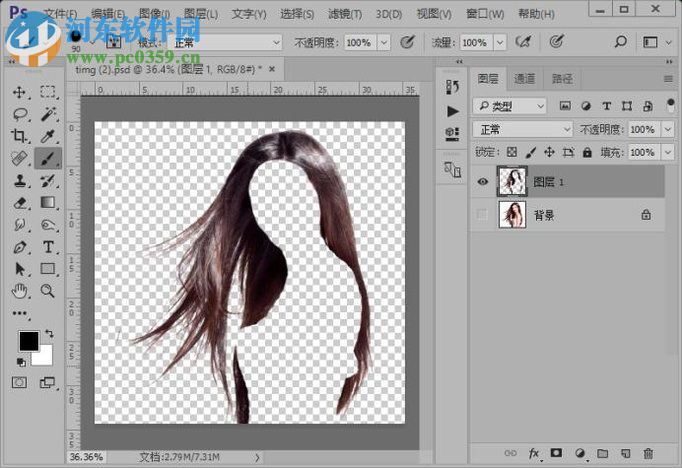Choose the Horizontal Type tool
The image size is (682, 468).
[x=47, y=247]
